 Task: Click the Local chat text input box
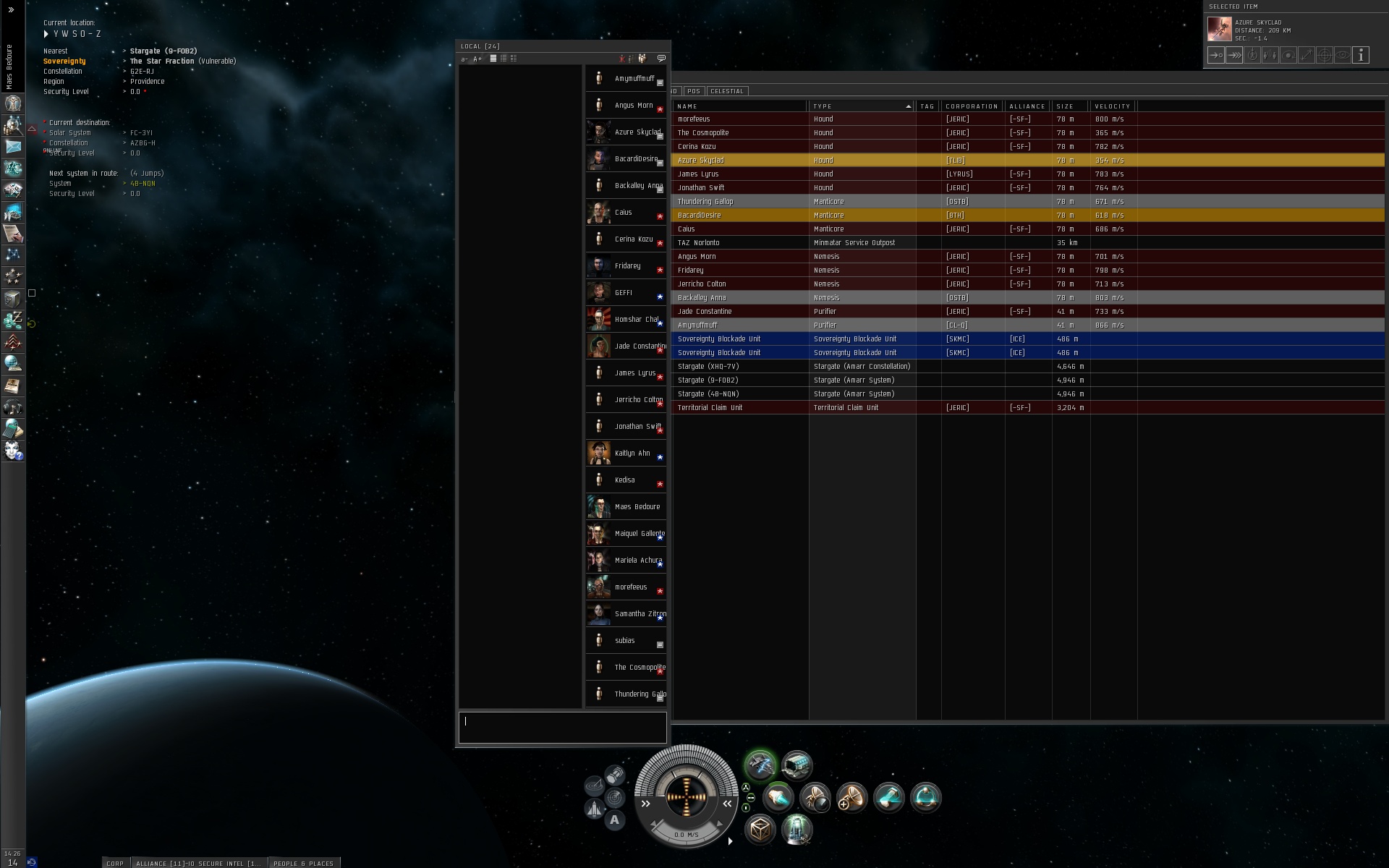(562, 728)
